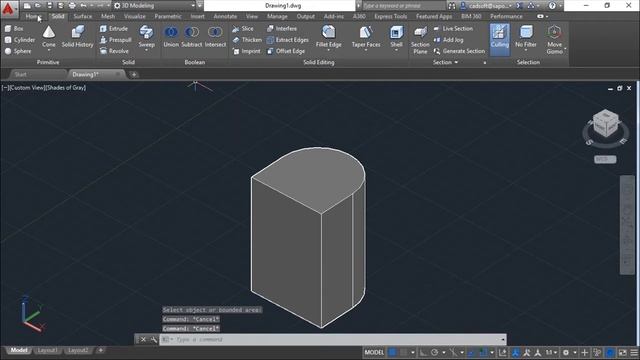Open the Visualize ribbon tab
Screen dimensions: 640x360
tap(135, 16)
